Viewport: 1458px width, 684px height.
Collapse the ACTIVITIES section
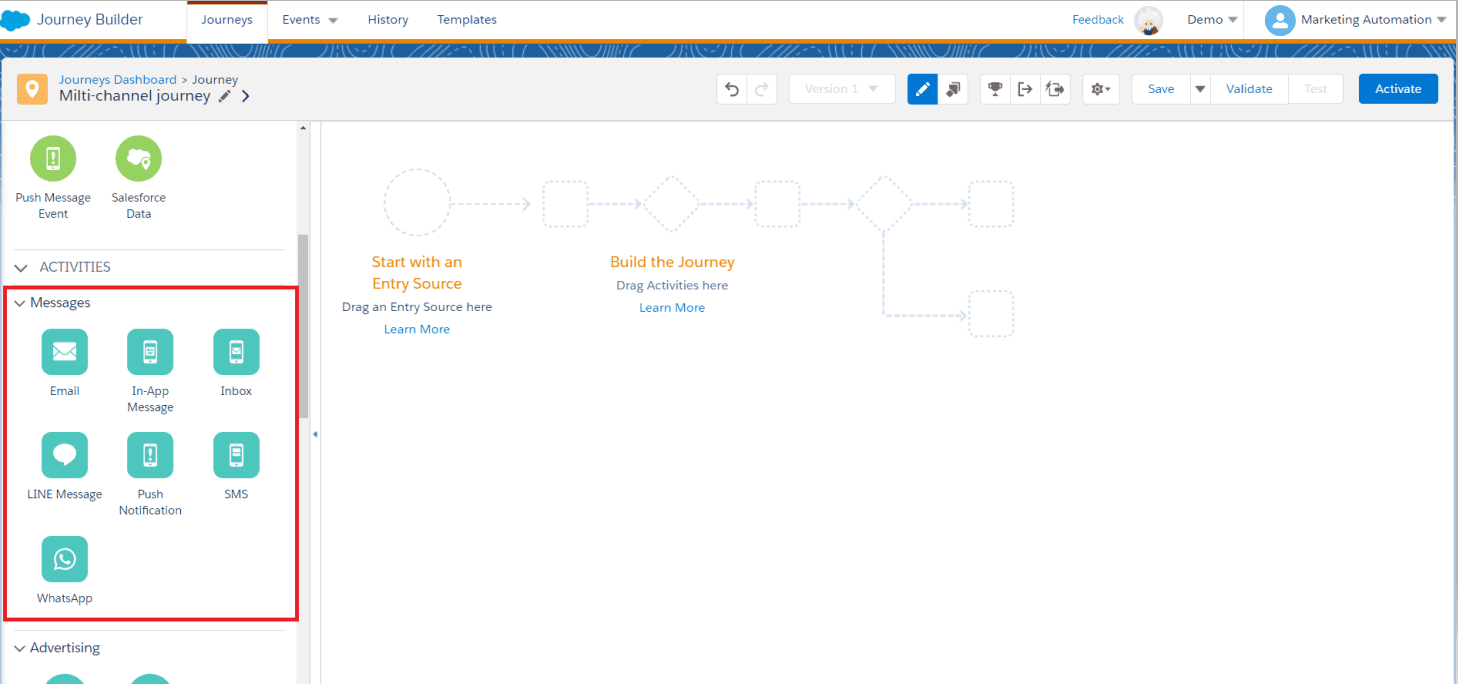(21, 268)
